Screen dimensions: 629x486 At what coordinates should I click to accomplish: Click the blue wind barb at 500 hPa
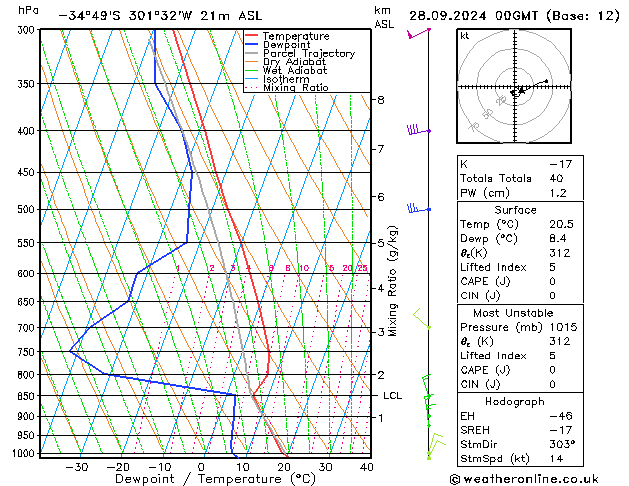[x=419, y=208]
